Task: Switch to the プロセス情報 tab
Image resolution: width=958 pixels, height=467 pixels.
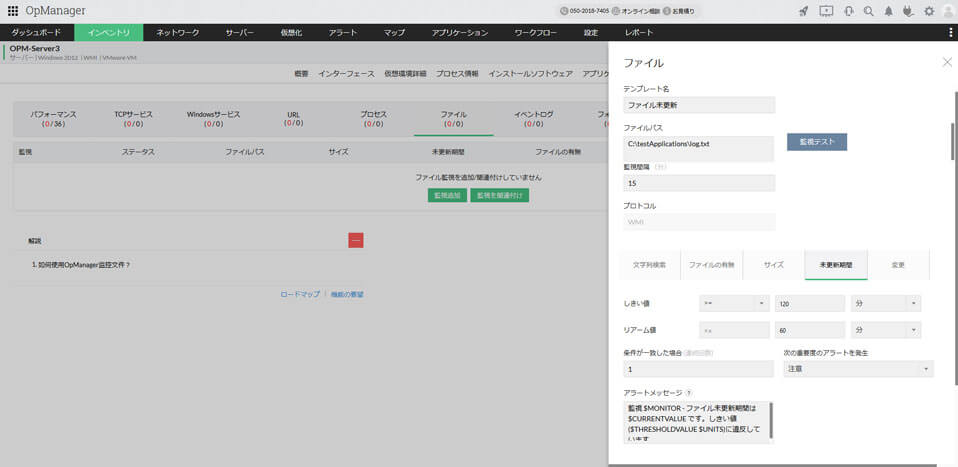Action: pos(457,73)
